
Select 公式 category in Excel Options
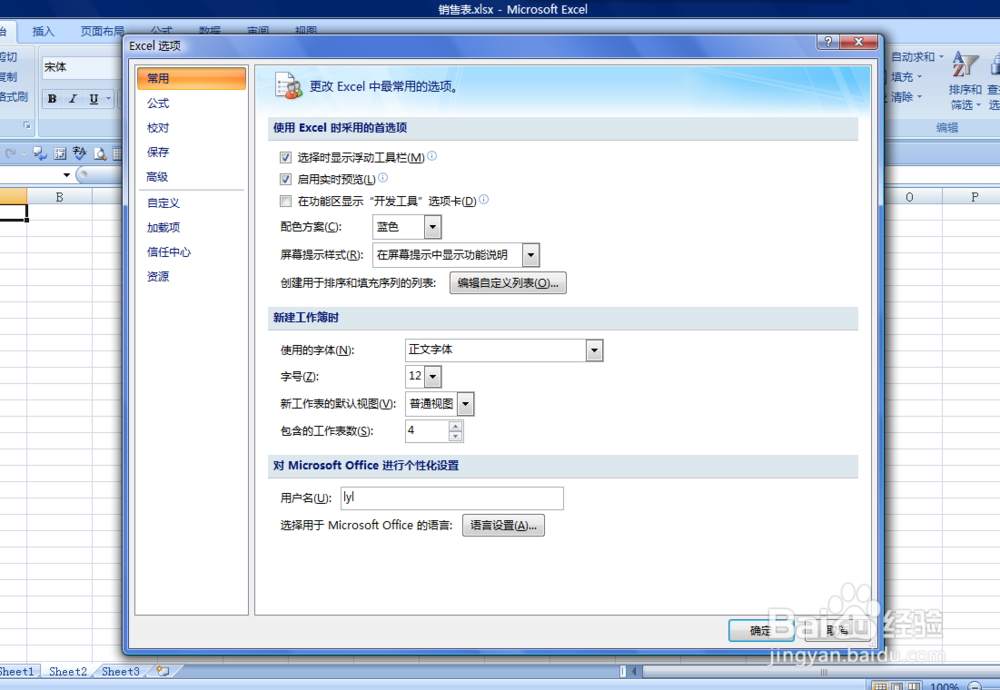pos(191,103)
